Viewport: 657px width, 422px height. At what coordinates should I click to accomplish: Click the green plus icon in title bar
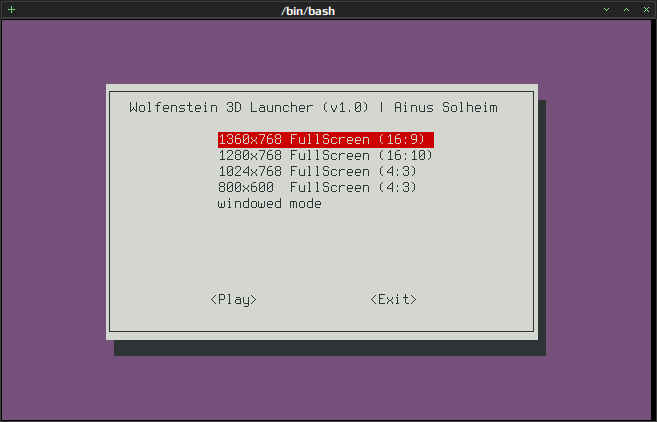click(12, 10)
